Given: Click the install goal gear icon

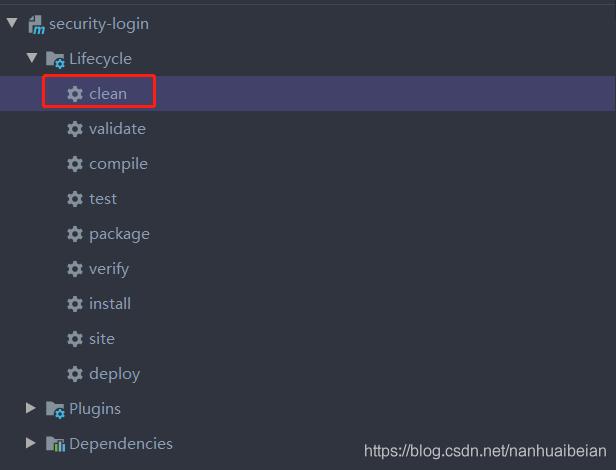Looking at the screenshot, I should pyautogui.click(x=75, y=304).
